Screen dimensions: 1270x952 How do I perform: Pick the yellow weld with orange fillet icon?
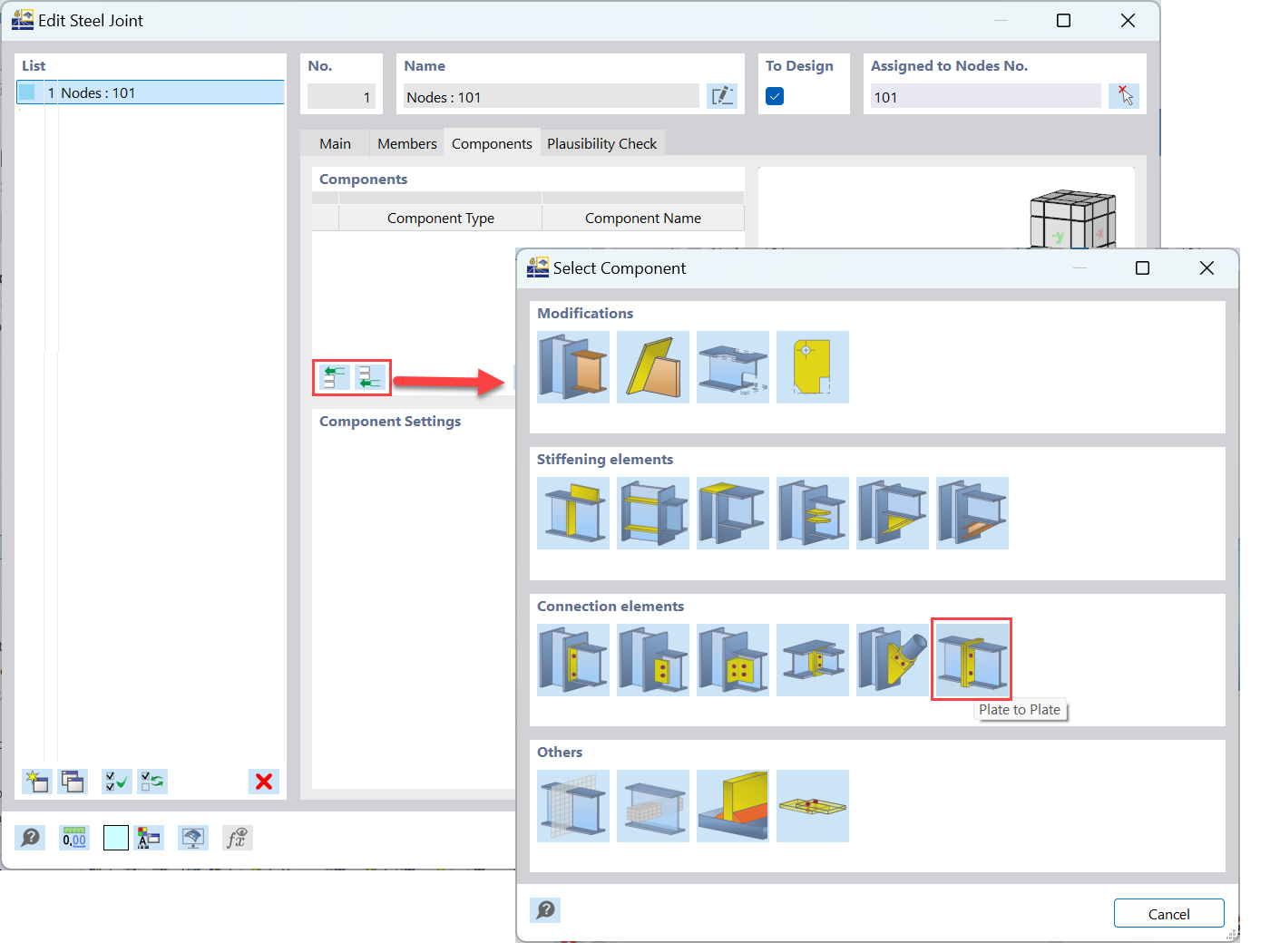click(x=733, y=806)
